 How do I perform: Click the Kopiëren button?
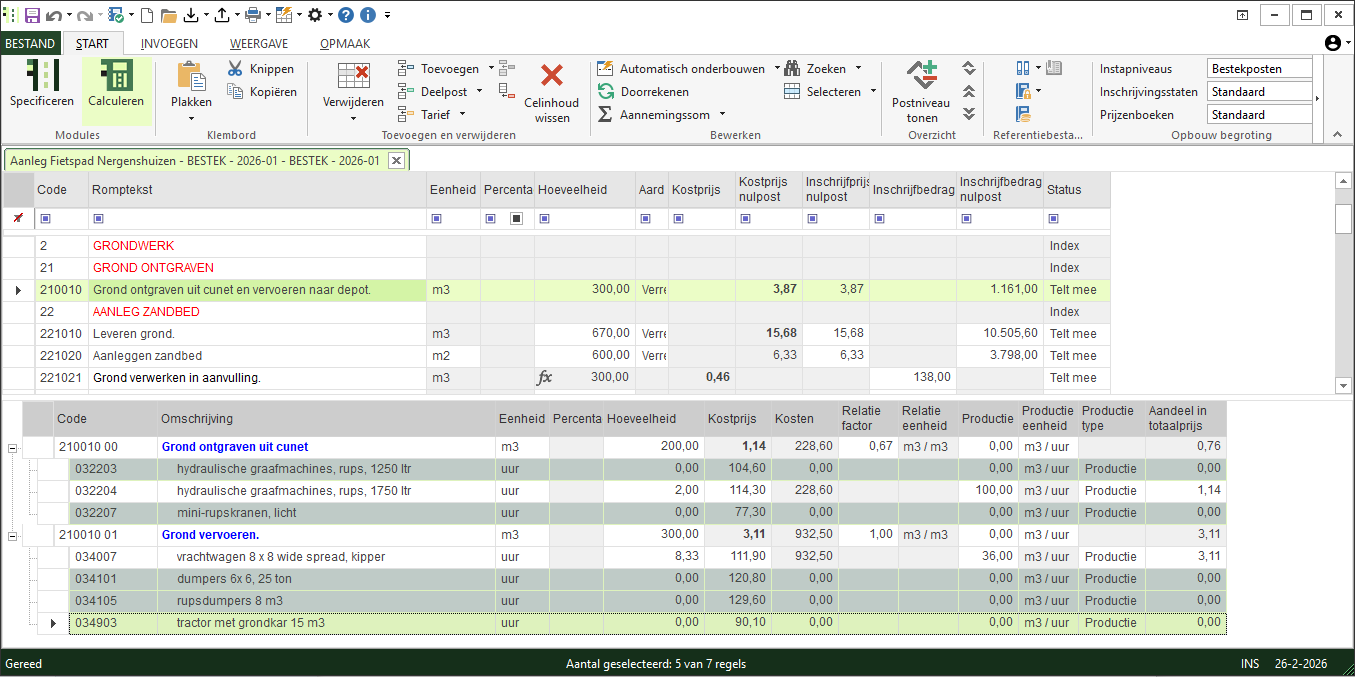point(261,92)
